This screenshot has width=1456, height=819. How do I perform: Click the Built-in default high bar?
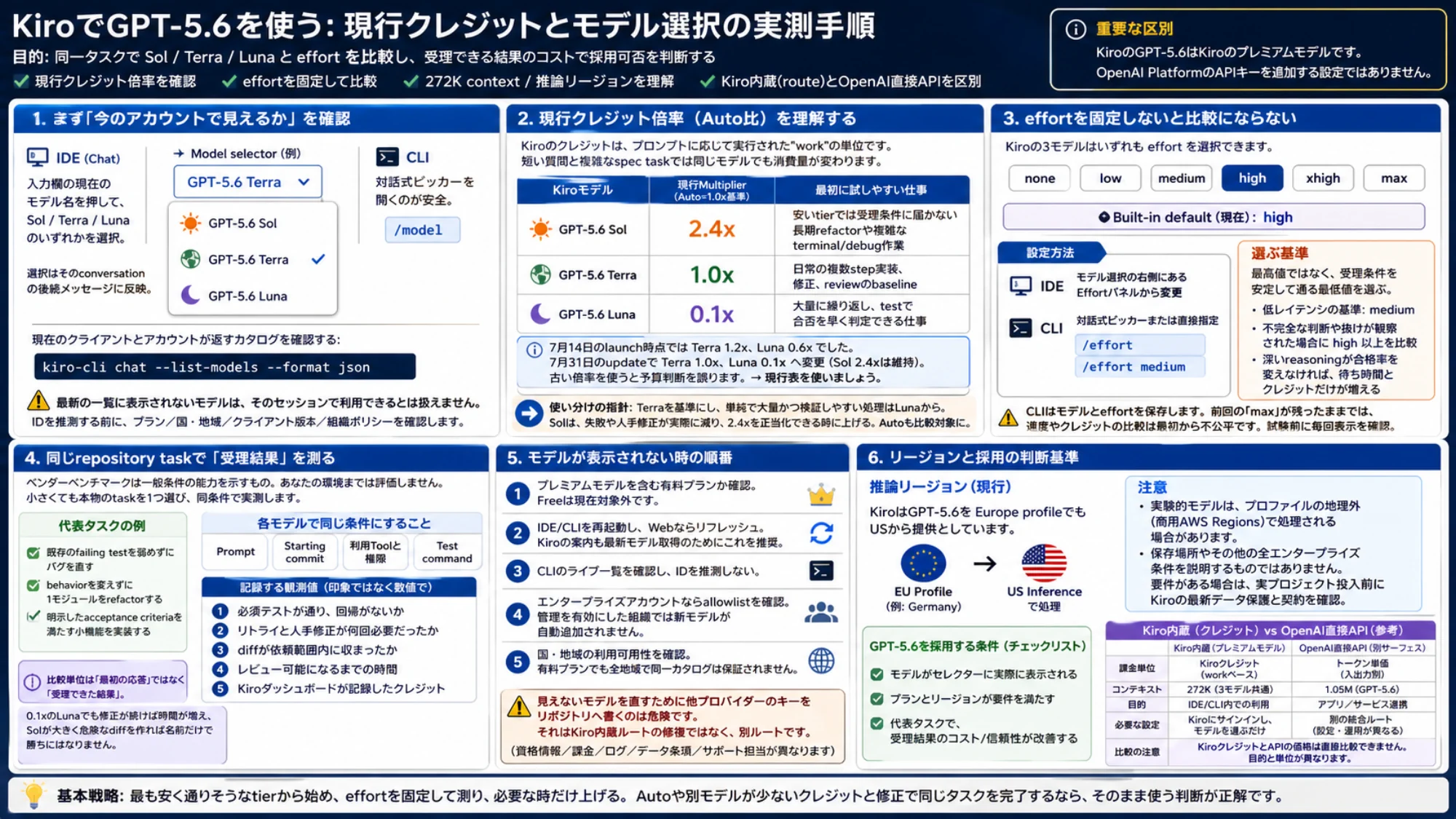click(1214, 217)
